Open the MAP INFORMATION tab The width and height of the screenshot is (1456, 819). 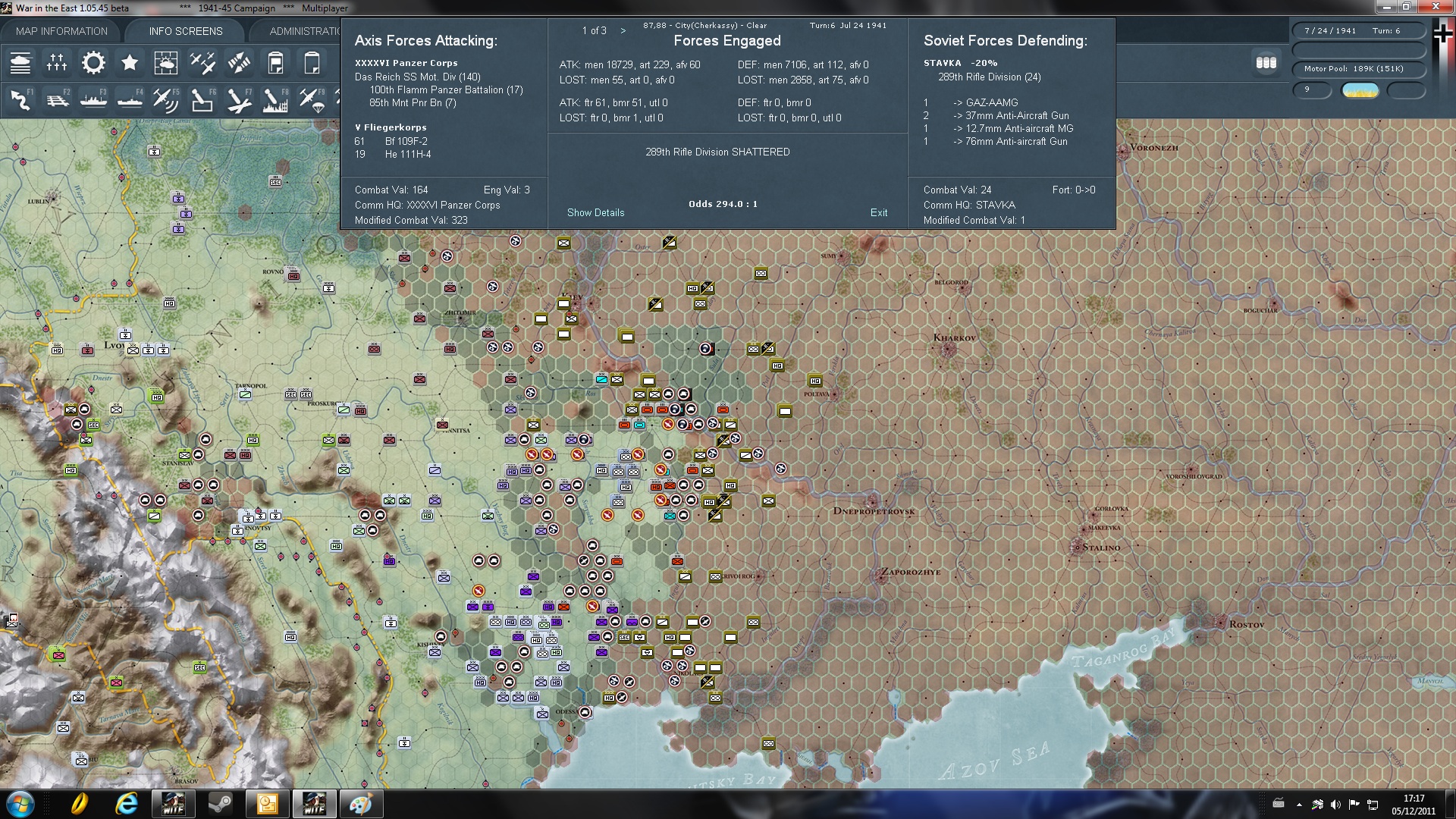tap(61, 31)
